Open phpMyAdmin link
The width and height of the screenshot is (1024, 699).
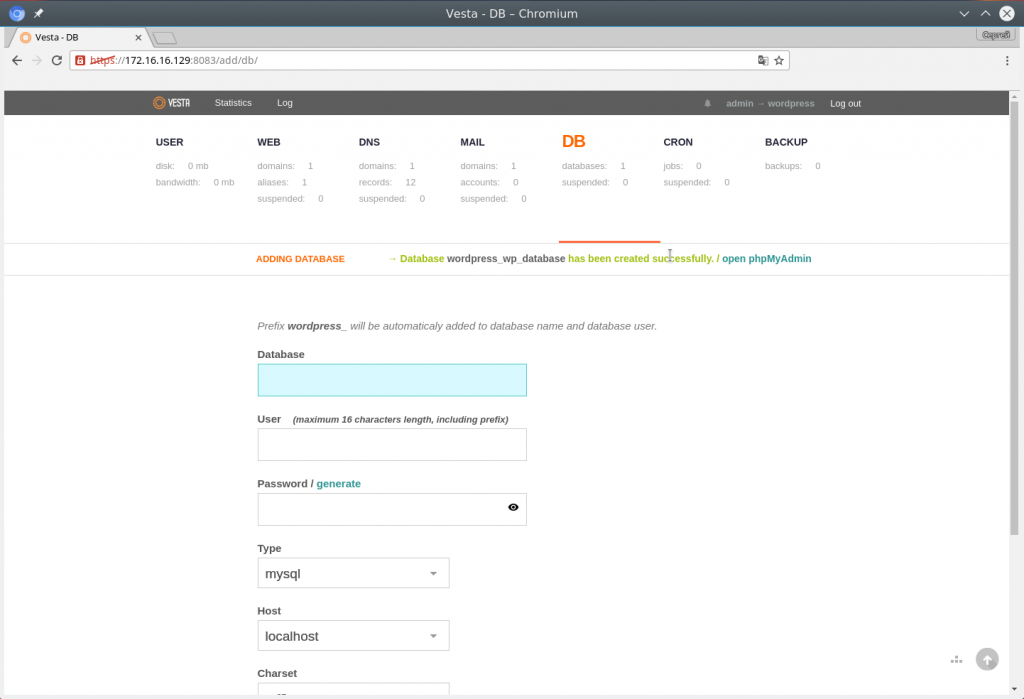[766, 259]
